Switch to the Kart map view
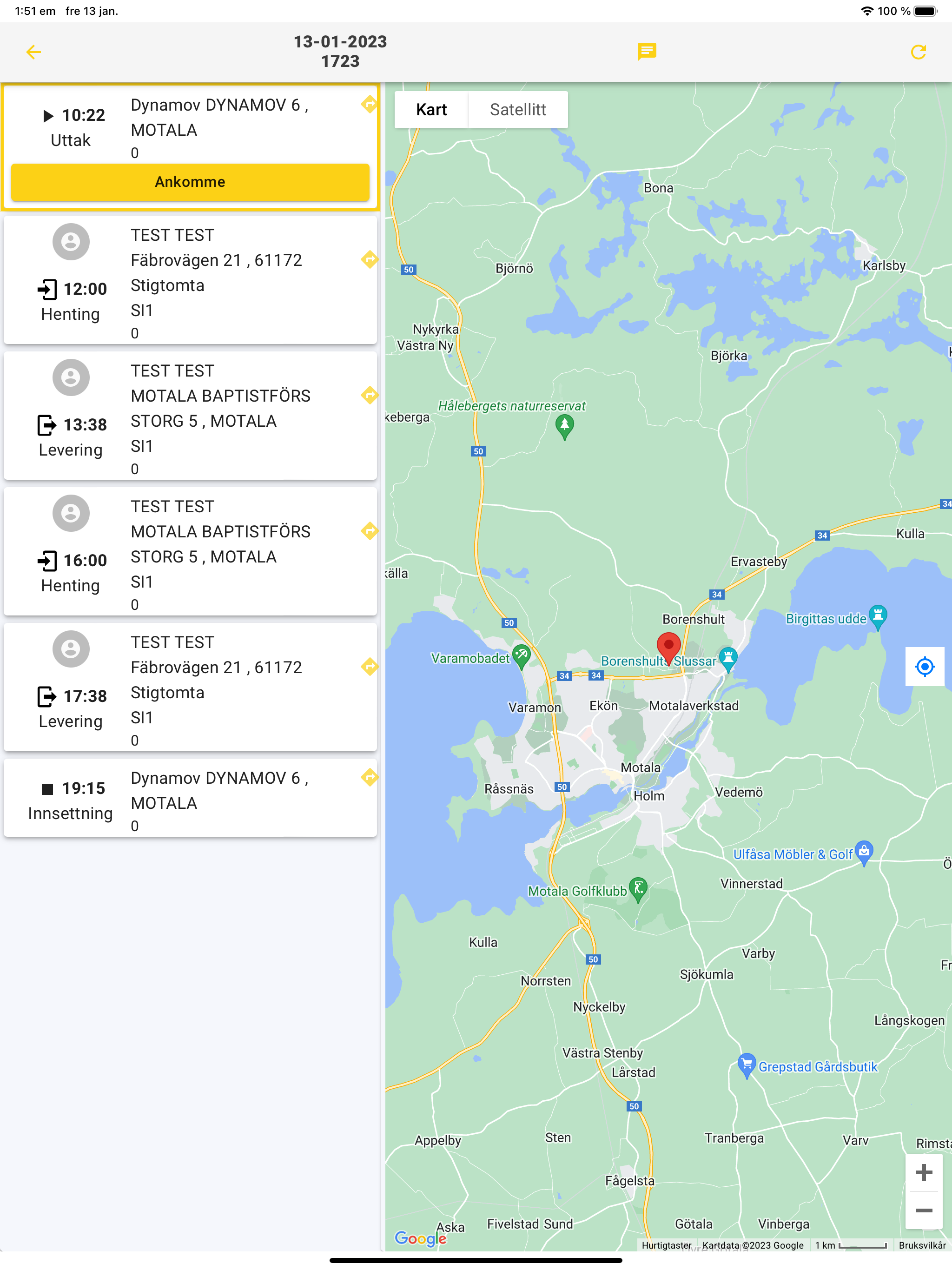Image resolution: width=952 pixels, height=1270 pixels. [431, 110]
